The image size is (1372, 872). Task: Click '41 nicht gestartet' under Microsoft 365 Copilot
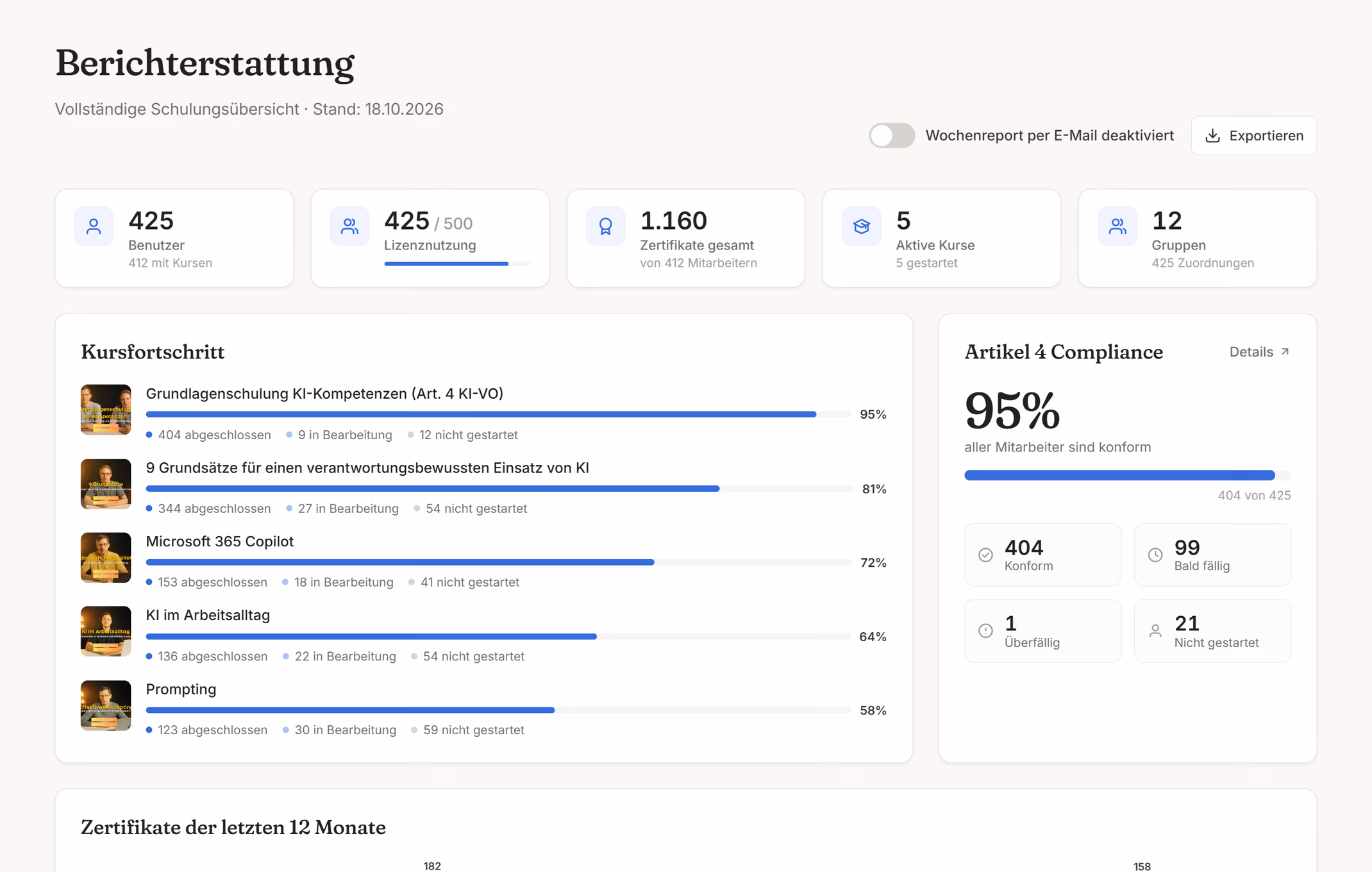[x=470, y=582]
